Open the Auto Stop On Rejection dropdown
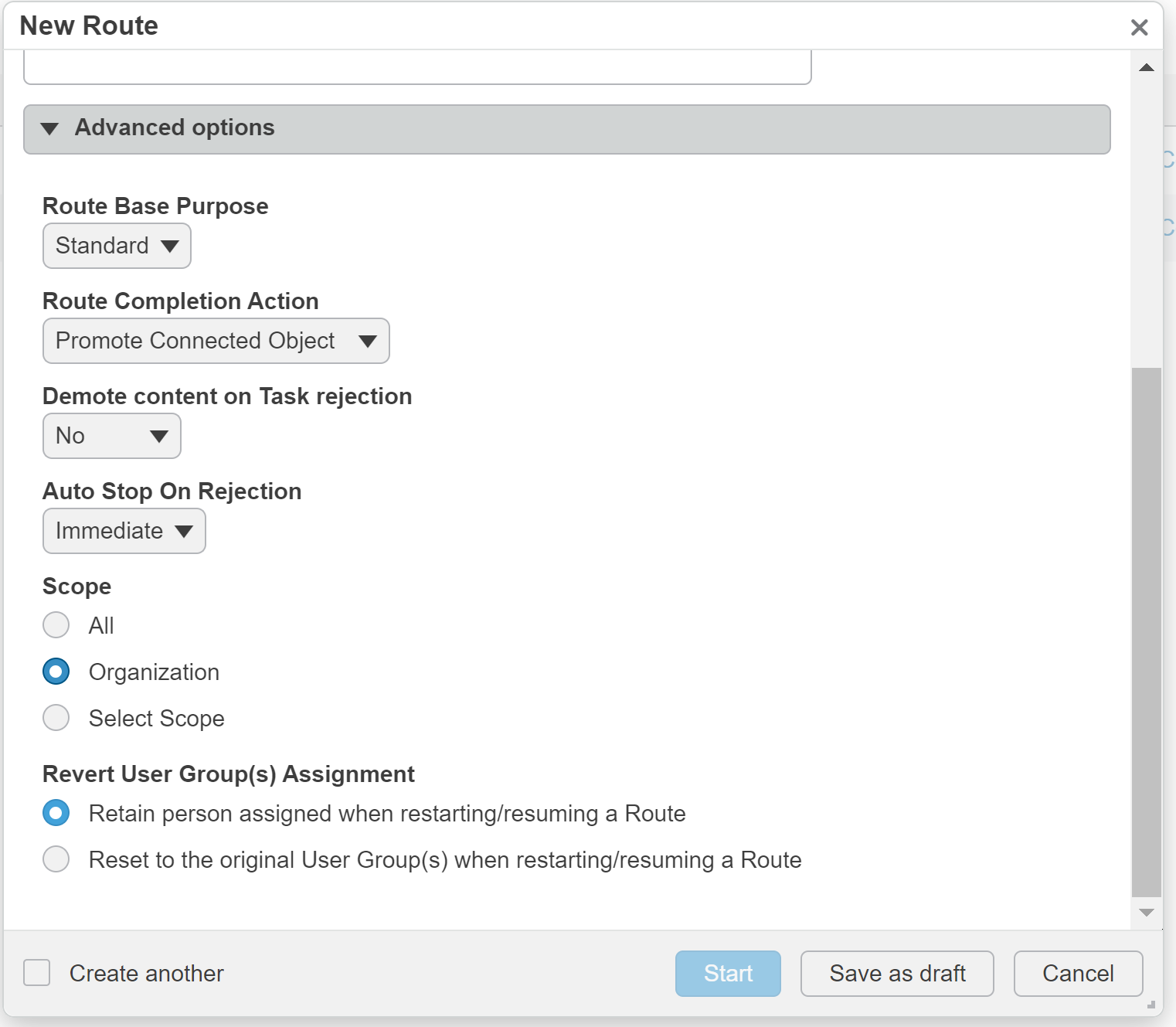Viewport: 1176px width, 1027px height. pyautogui.click(x=124, y=531)
